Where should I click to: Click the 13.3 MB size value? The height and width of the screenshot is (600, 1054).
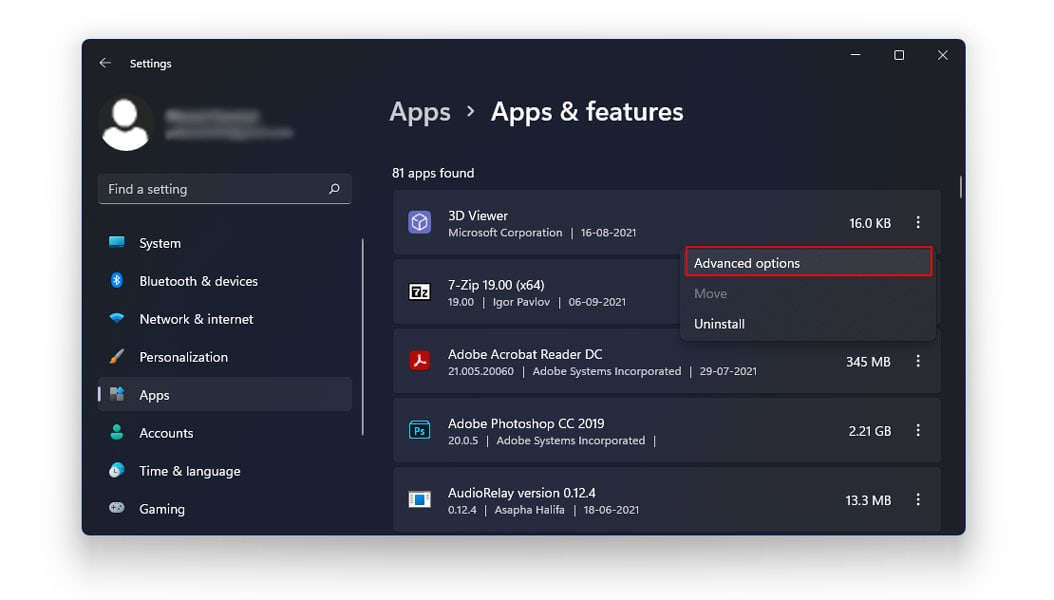pos(868,500)
